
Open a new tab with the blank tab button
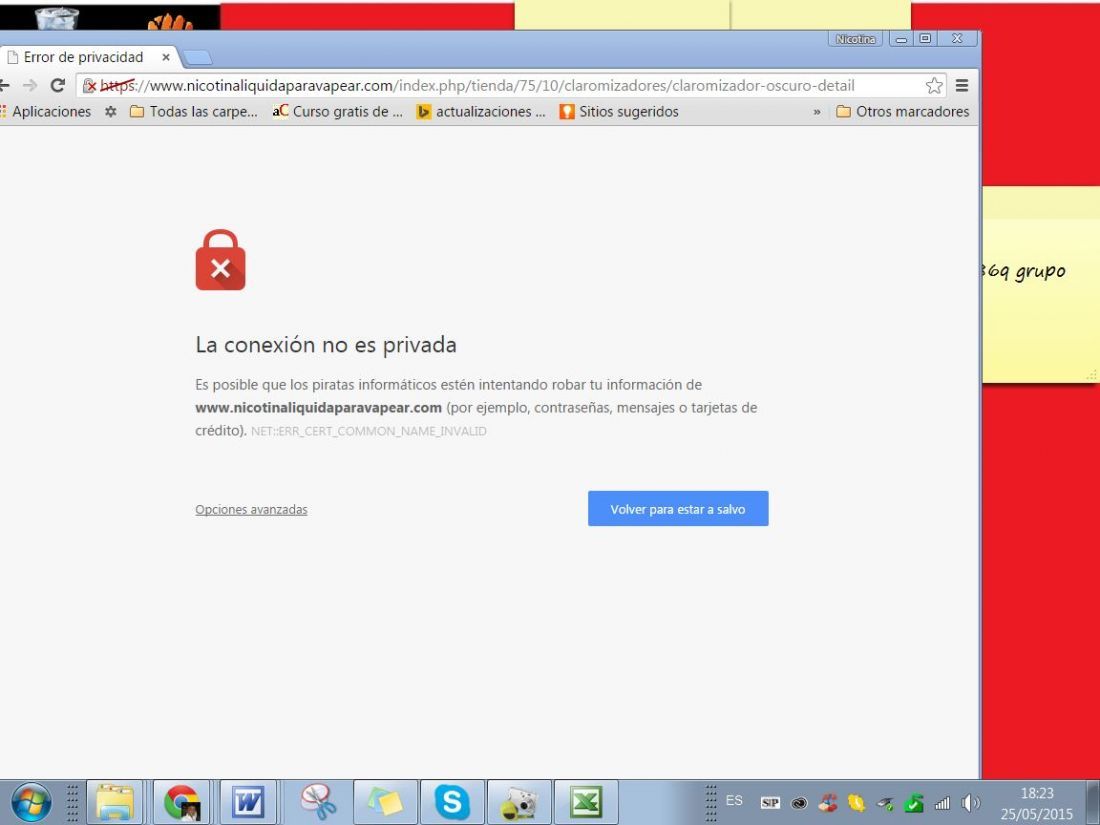click(x=197, y=58)
